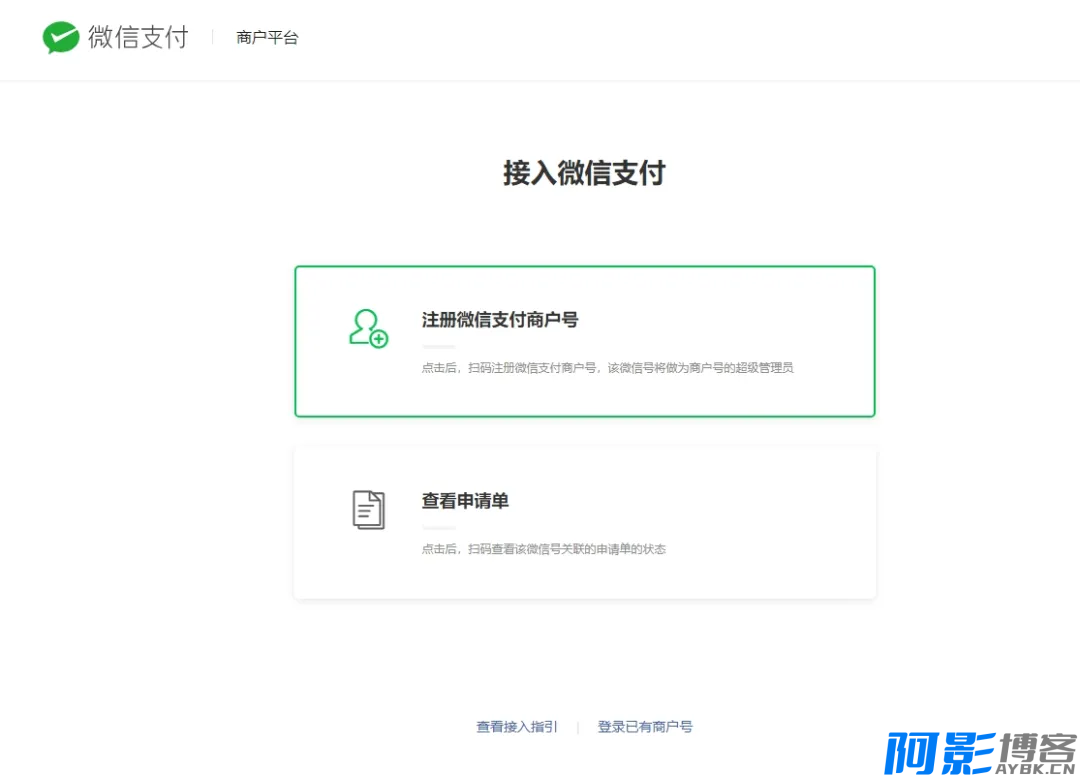
Task: Select the 注册微信支付商户号 heading
Action: tap(500, 320)
